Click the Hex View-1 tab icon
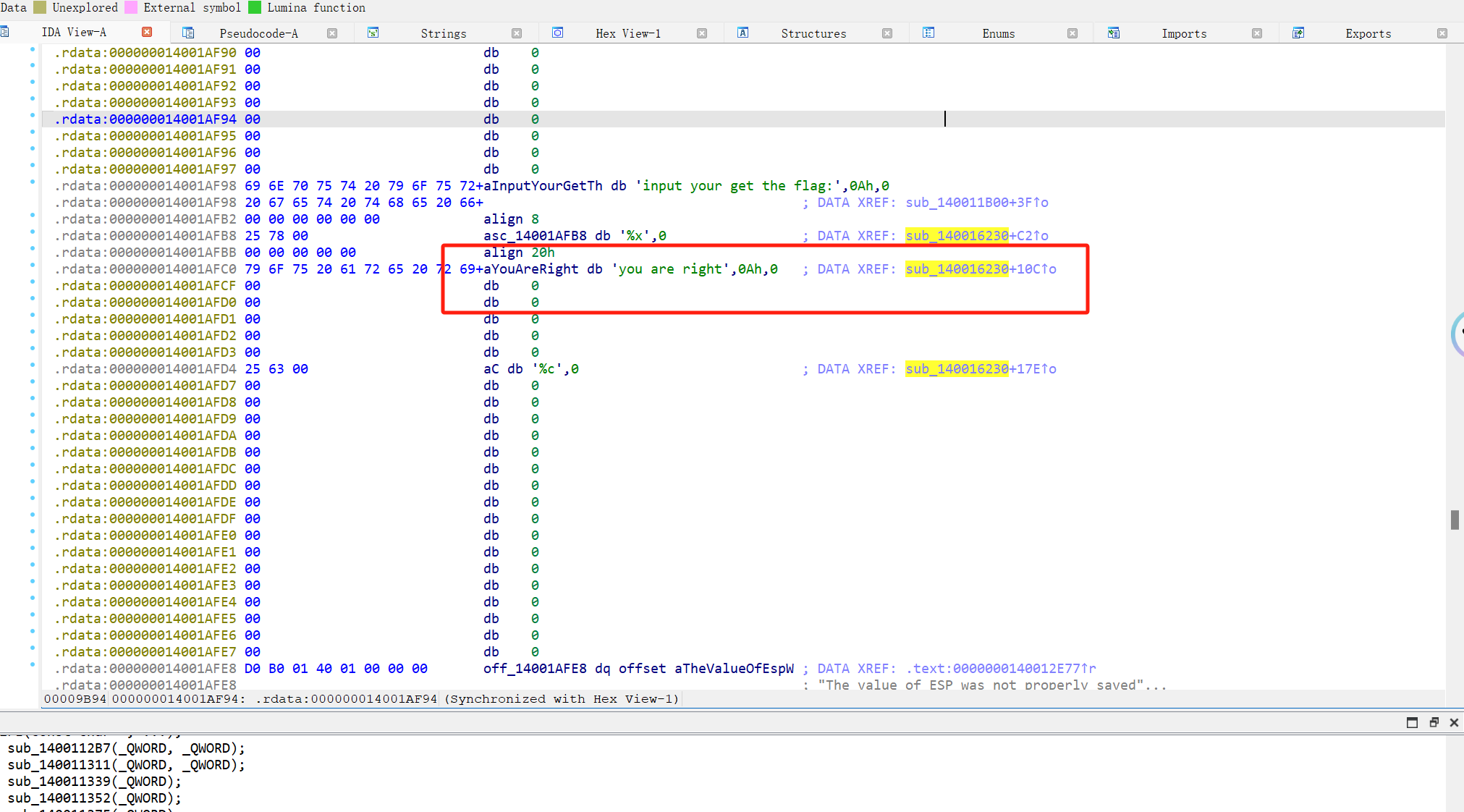The image size is (1464, 812). point(558,33)
